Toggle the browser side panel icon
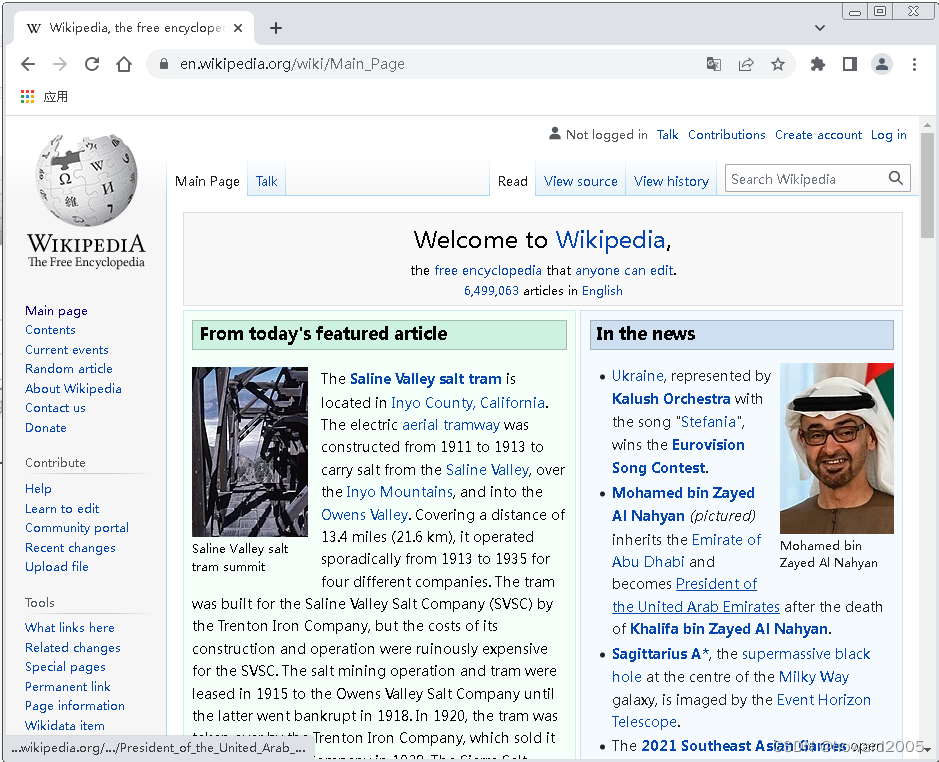The width and height of the screenshot is (939, 762). pos(850,64)
